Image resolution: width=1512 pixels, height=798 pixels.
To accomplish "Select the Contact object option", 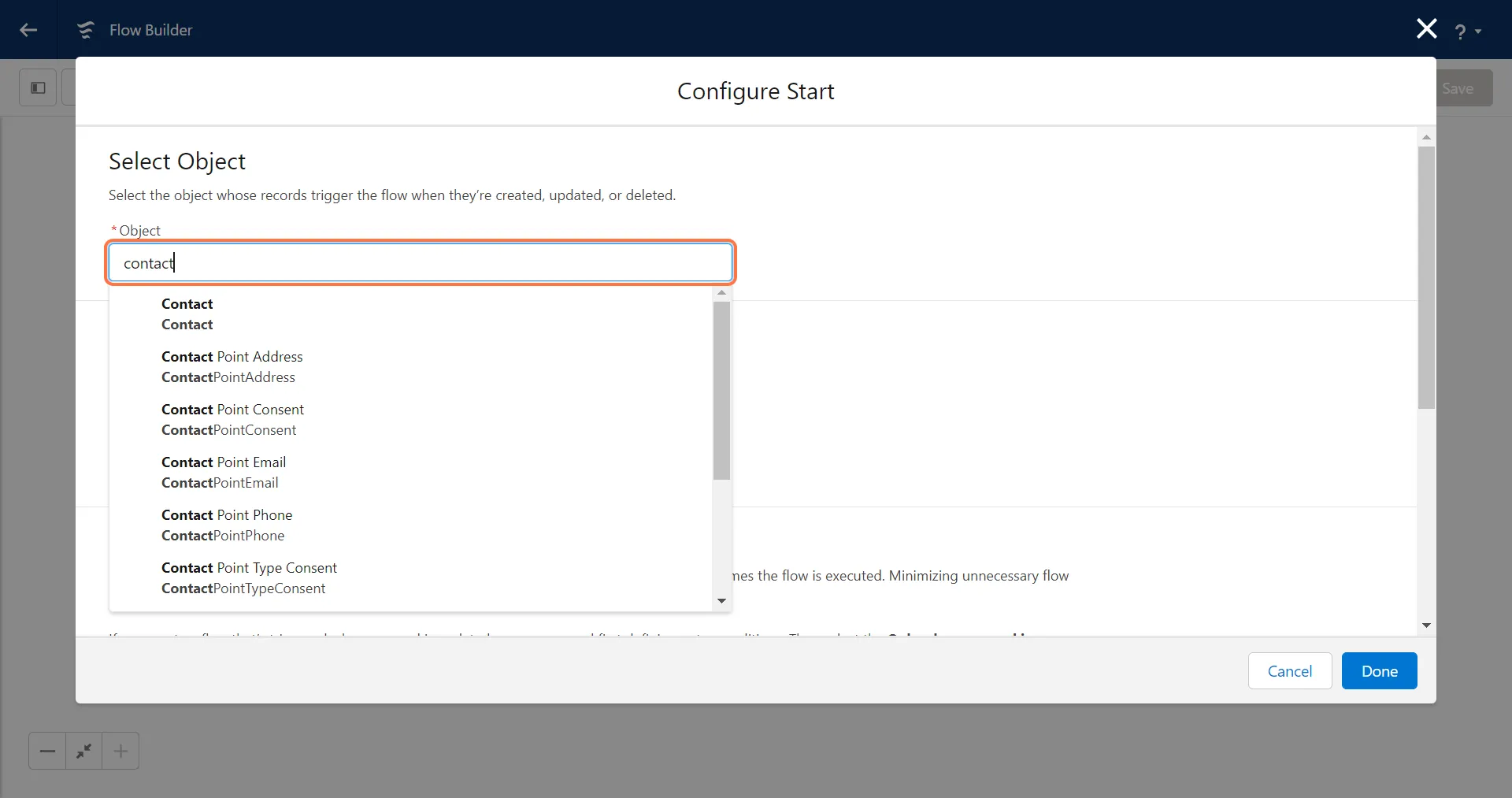I will [187, 314].
